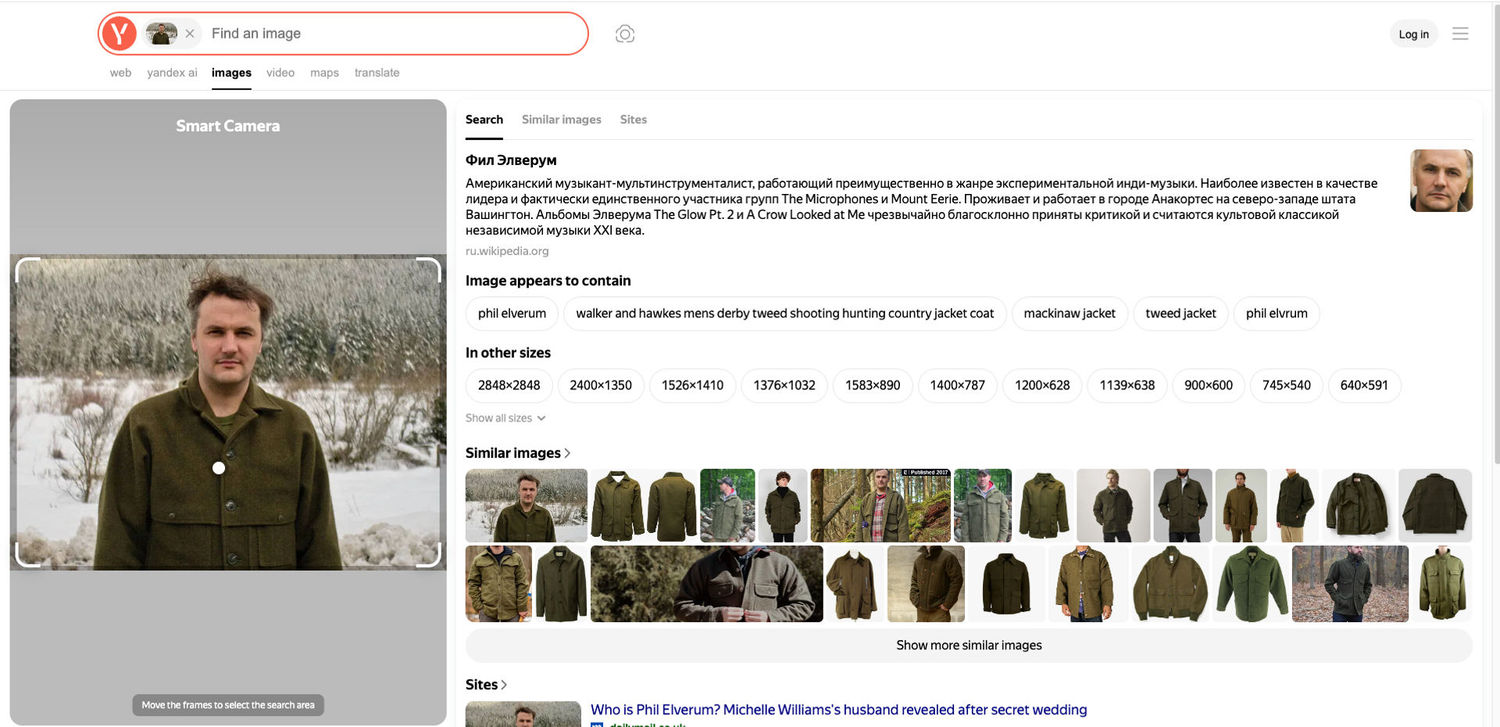Click the Log in button

point(1414,34)
